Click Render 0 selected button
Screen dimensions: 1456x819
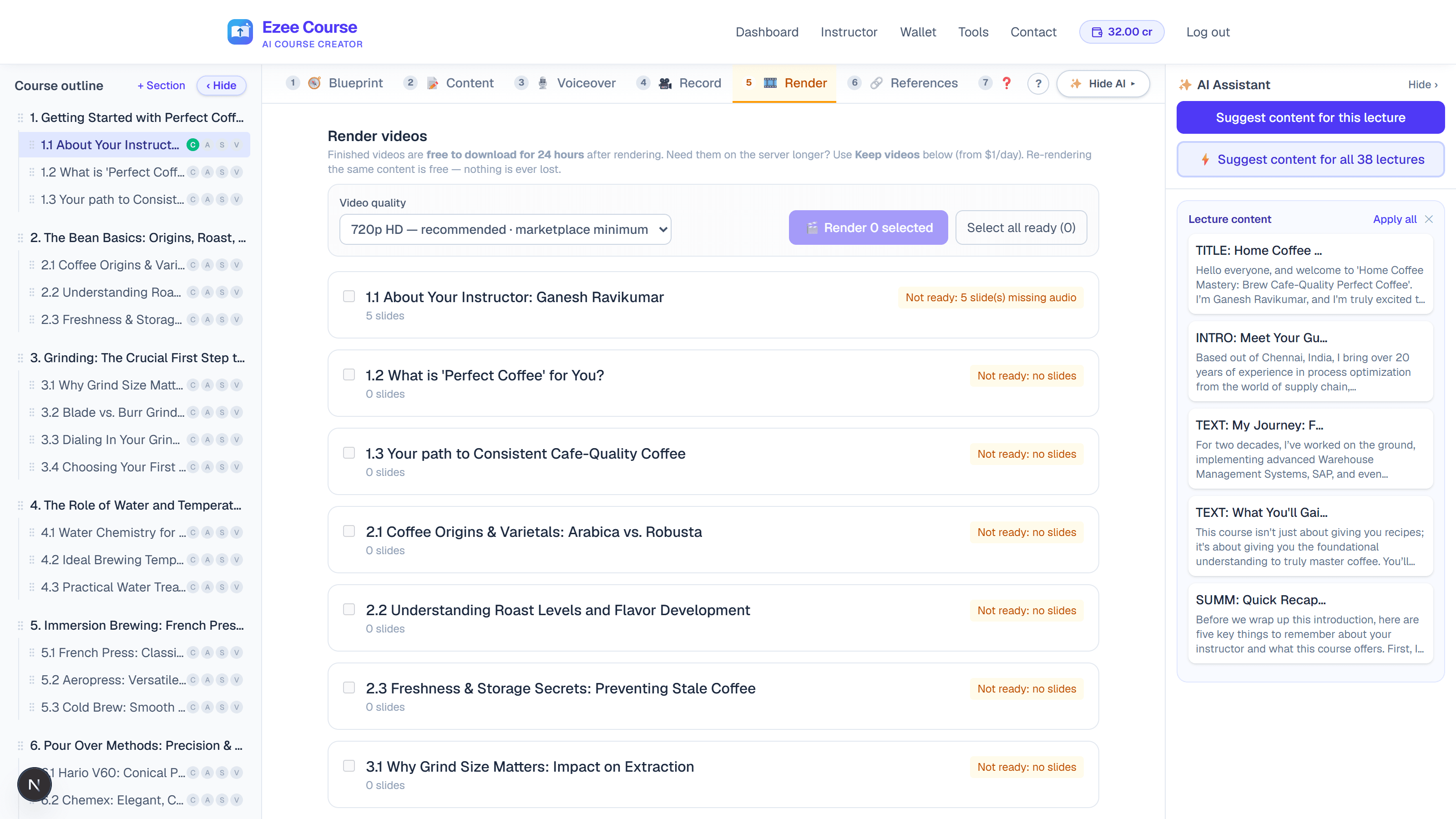pos(868,228)
